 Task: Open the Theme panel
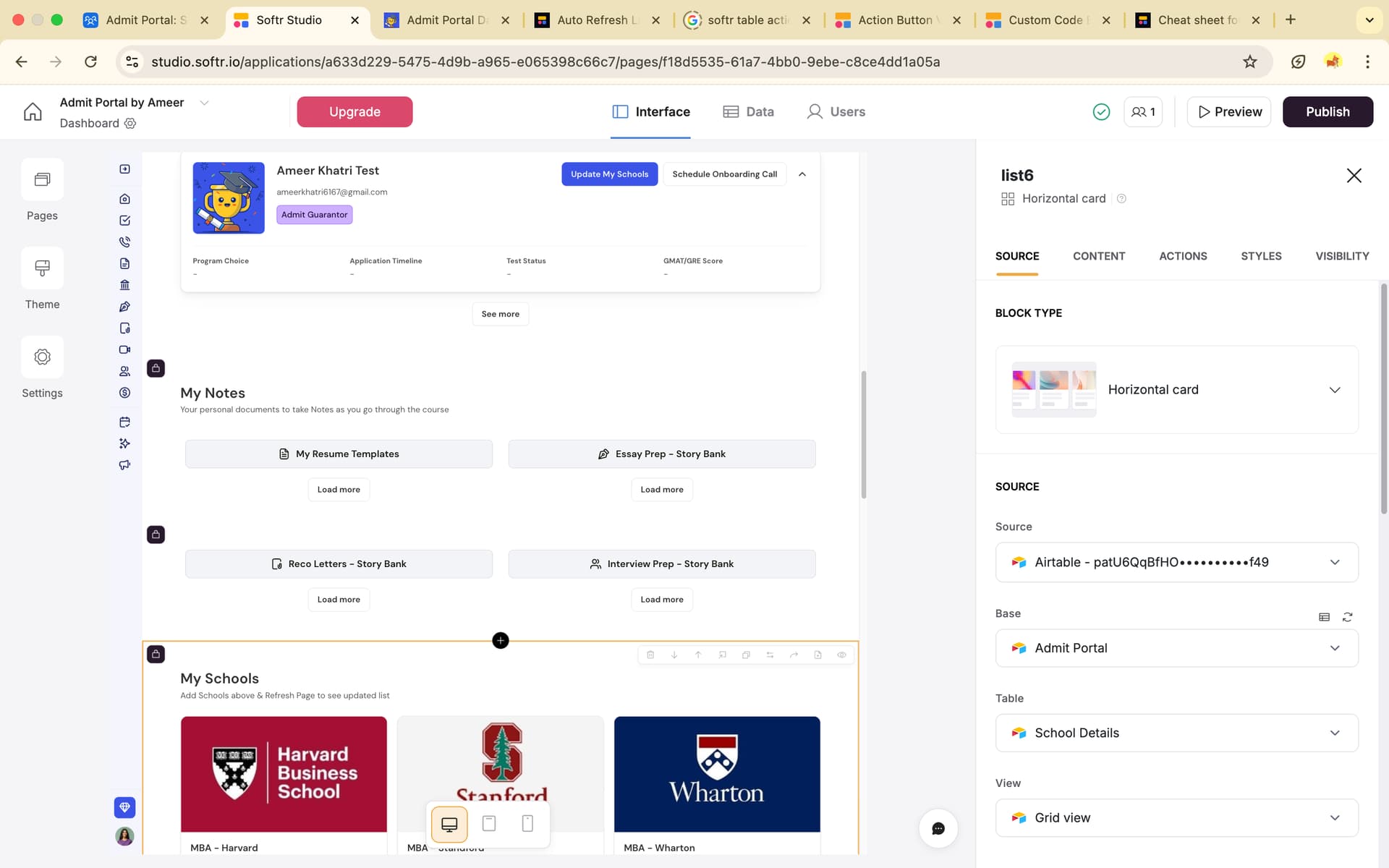[42, 278]
